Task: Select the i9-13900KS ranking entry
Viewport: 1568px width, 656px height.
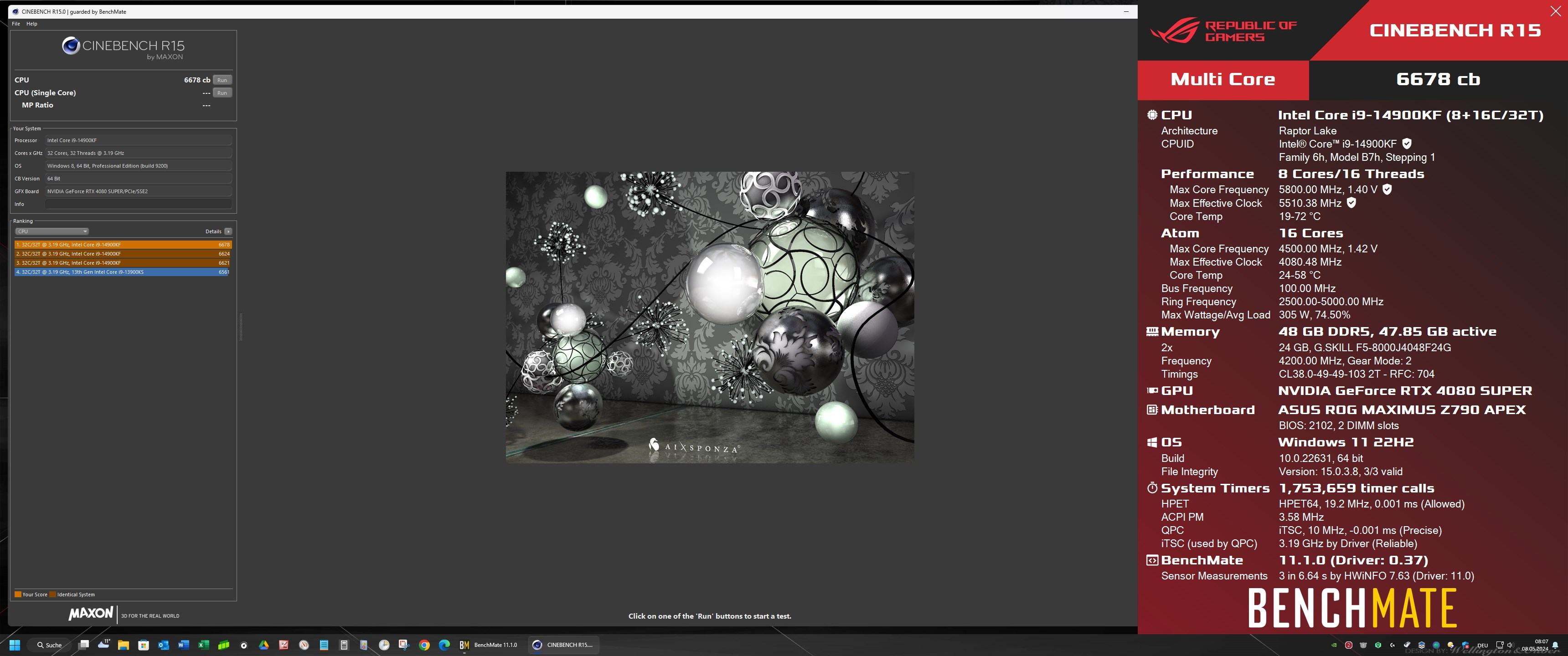Action: click(122, 272)
